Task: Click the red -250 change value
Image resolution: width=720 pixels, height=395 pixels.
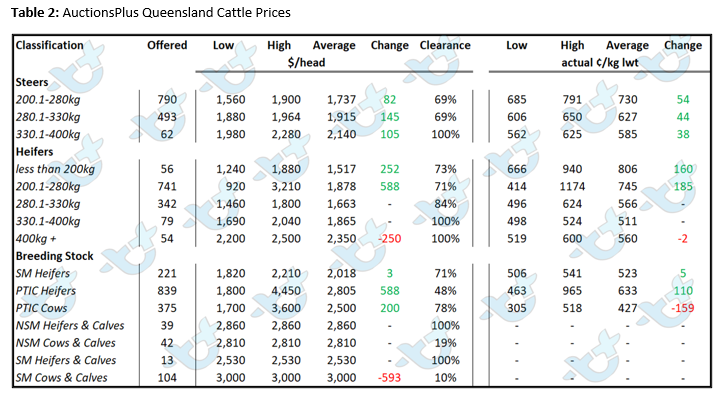Action: click(389, 239)
